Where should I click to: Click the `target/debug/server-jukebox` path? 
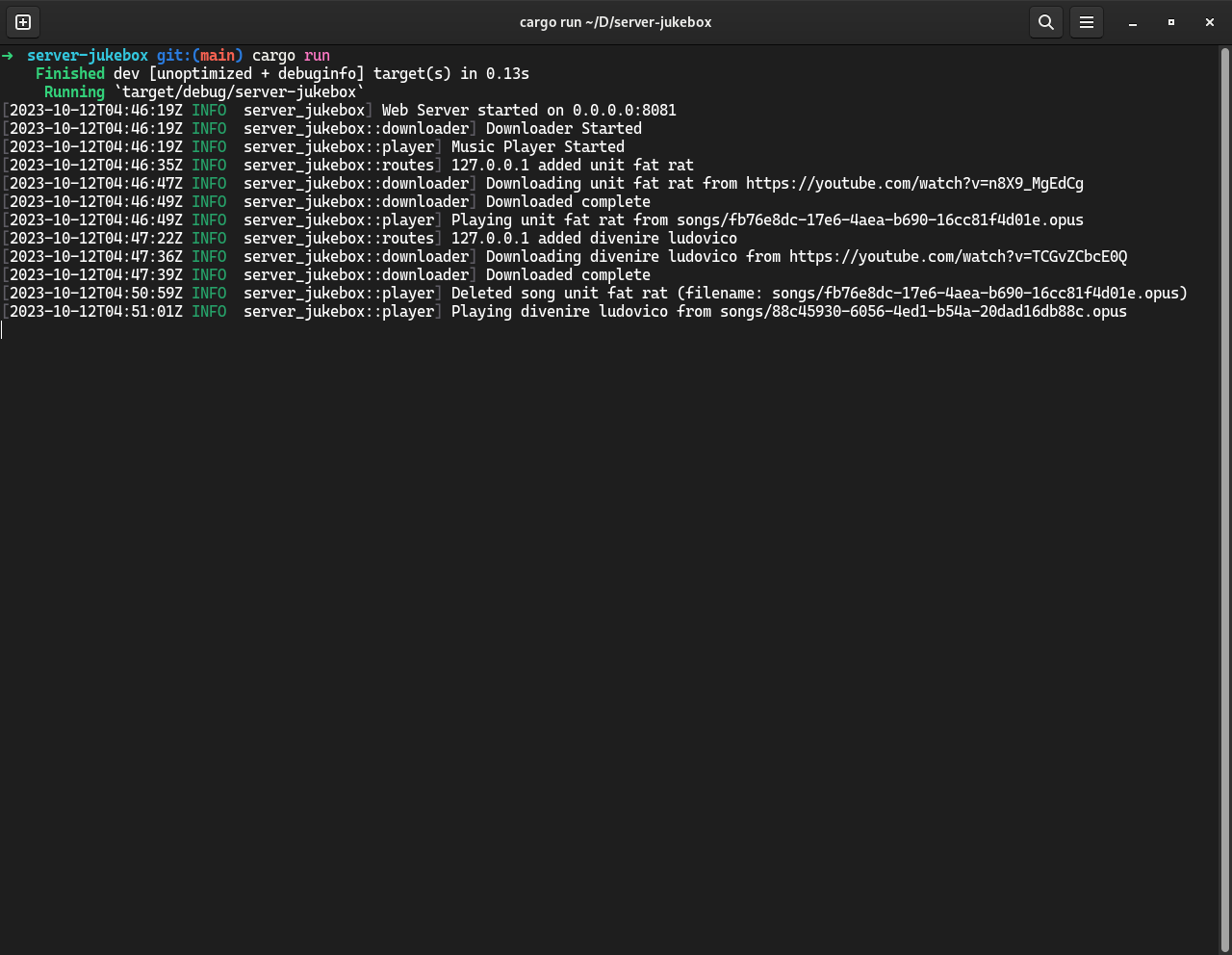point(239,91)
